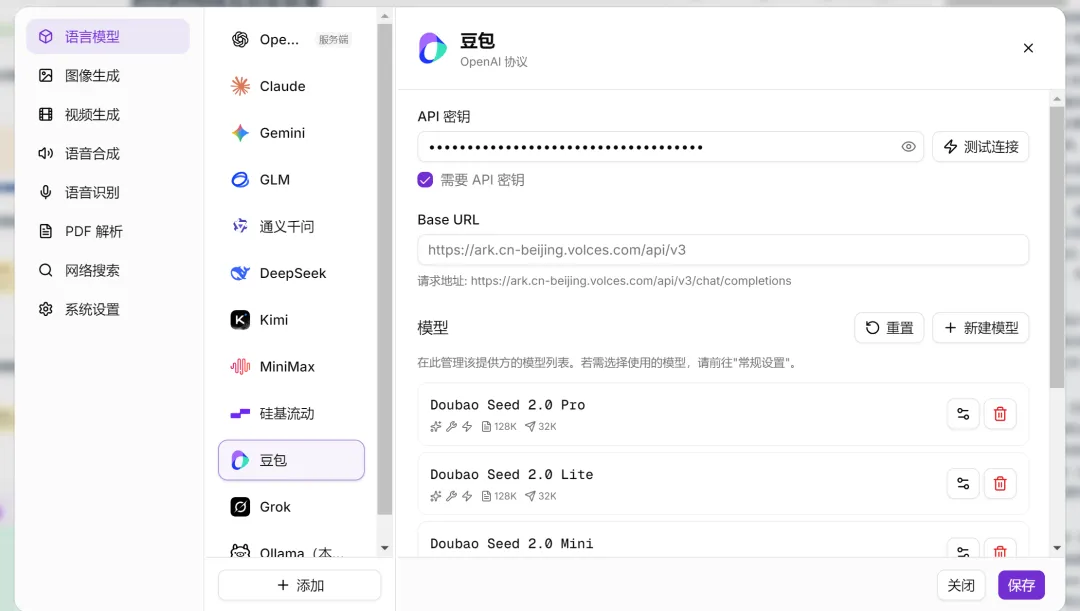1080x611 pixels.
Task: Uncheck the 需要 API 密钥 checkbox
Action: coord(425,180)
